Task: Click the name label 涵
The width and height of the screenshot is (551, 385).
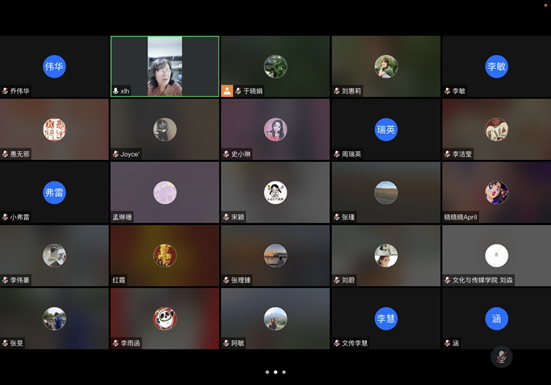Action: pyautogui.click(x=455, y=343)
